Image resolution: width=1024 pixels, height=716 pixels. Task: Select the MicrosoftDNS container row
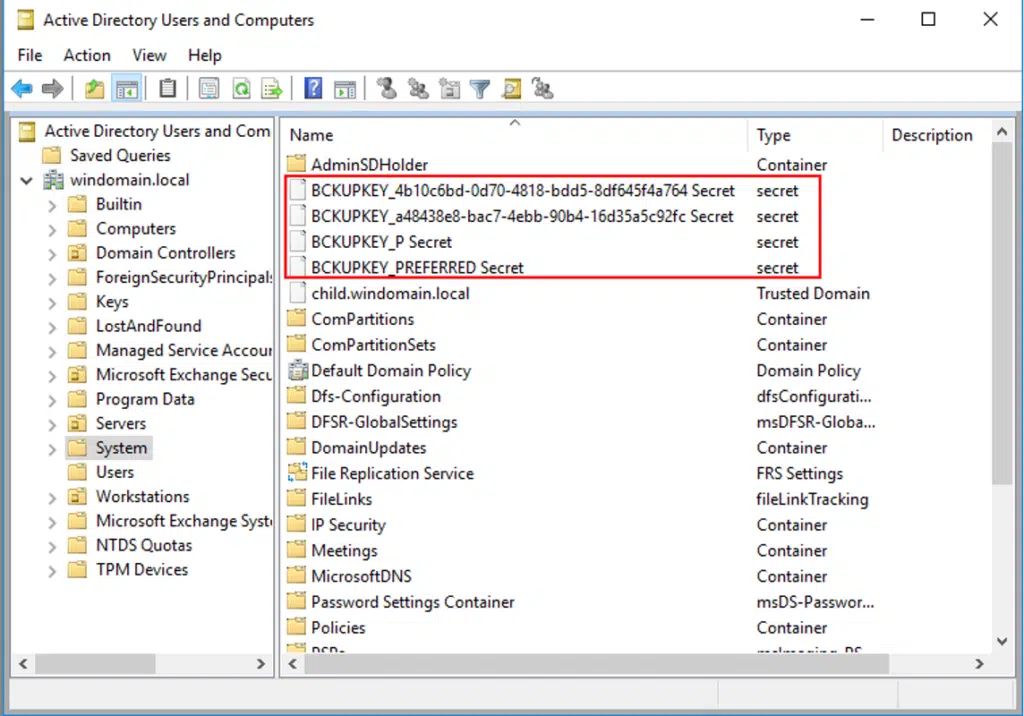coord(361,576)
